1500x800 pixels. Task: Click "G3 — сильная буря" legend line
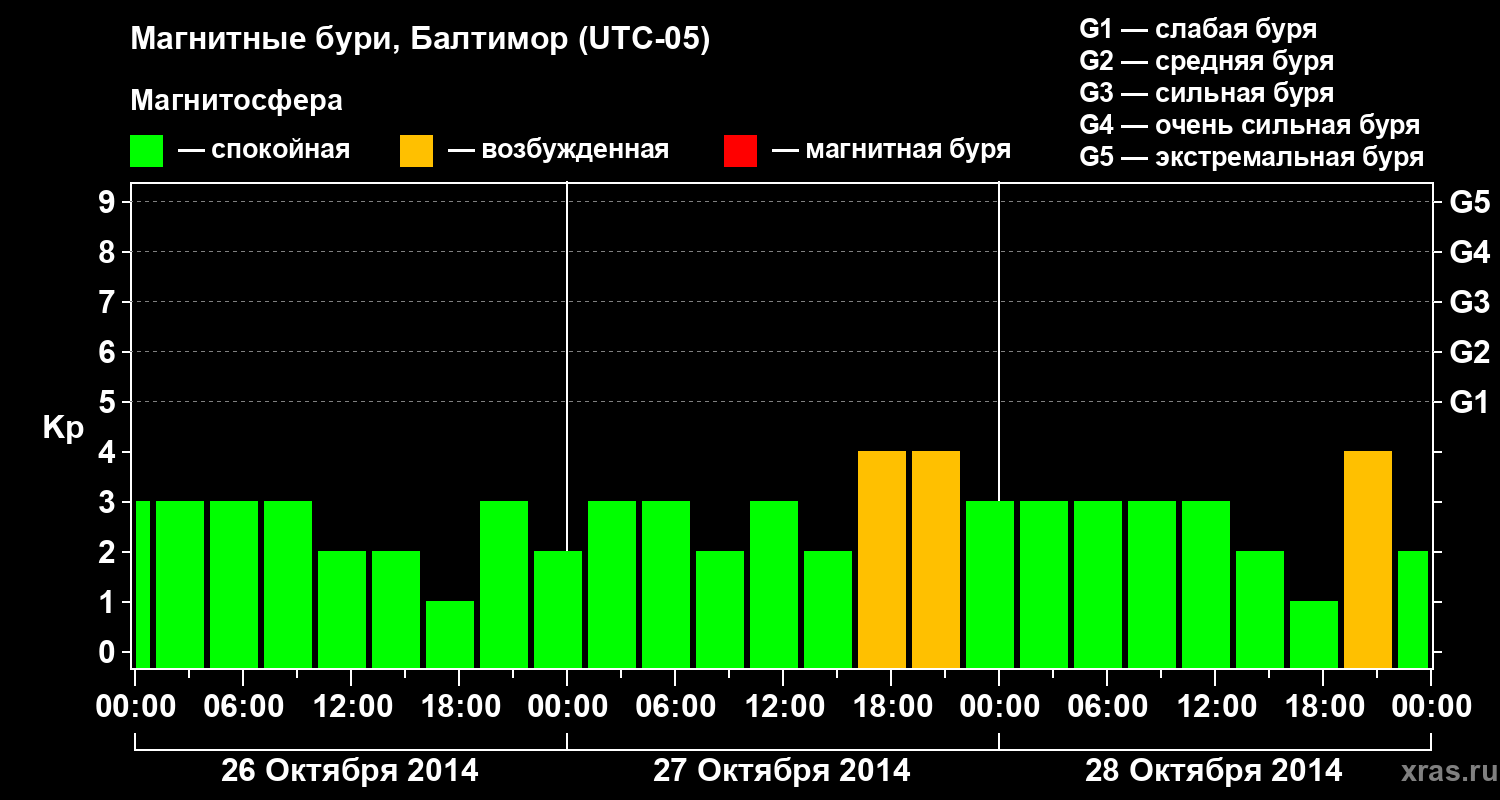coord(1206,93)
